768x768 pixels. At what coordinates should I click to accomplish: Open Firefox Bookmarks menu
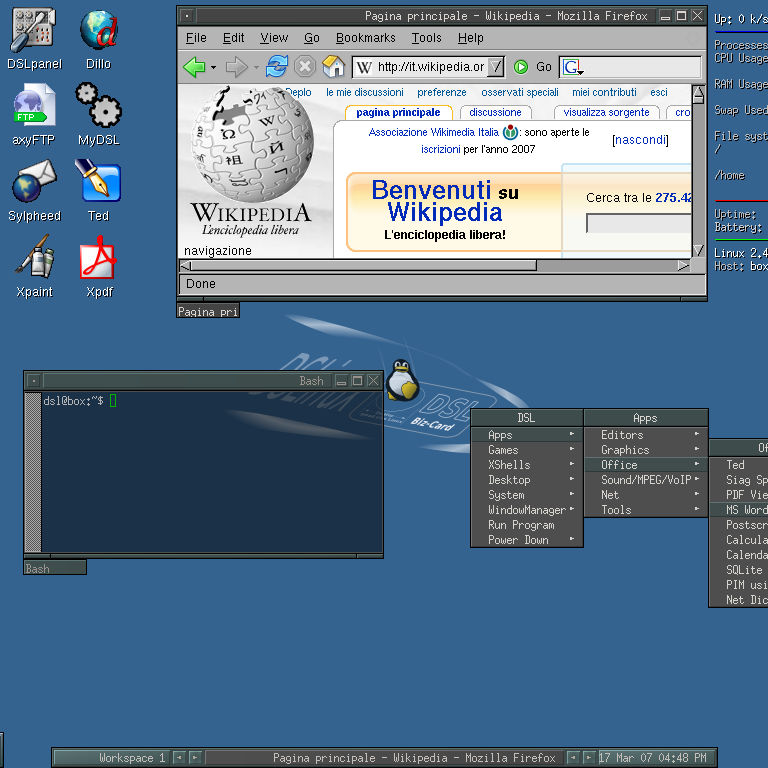(x=365, y=38)
